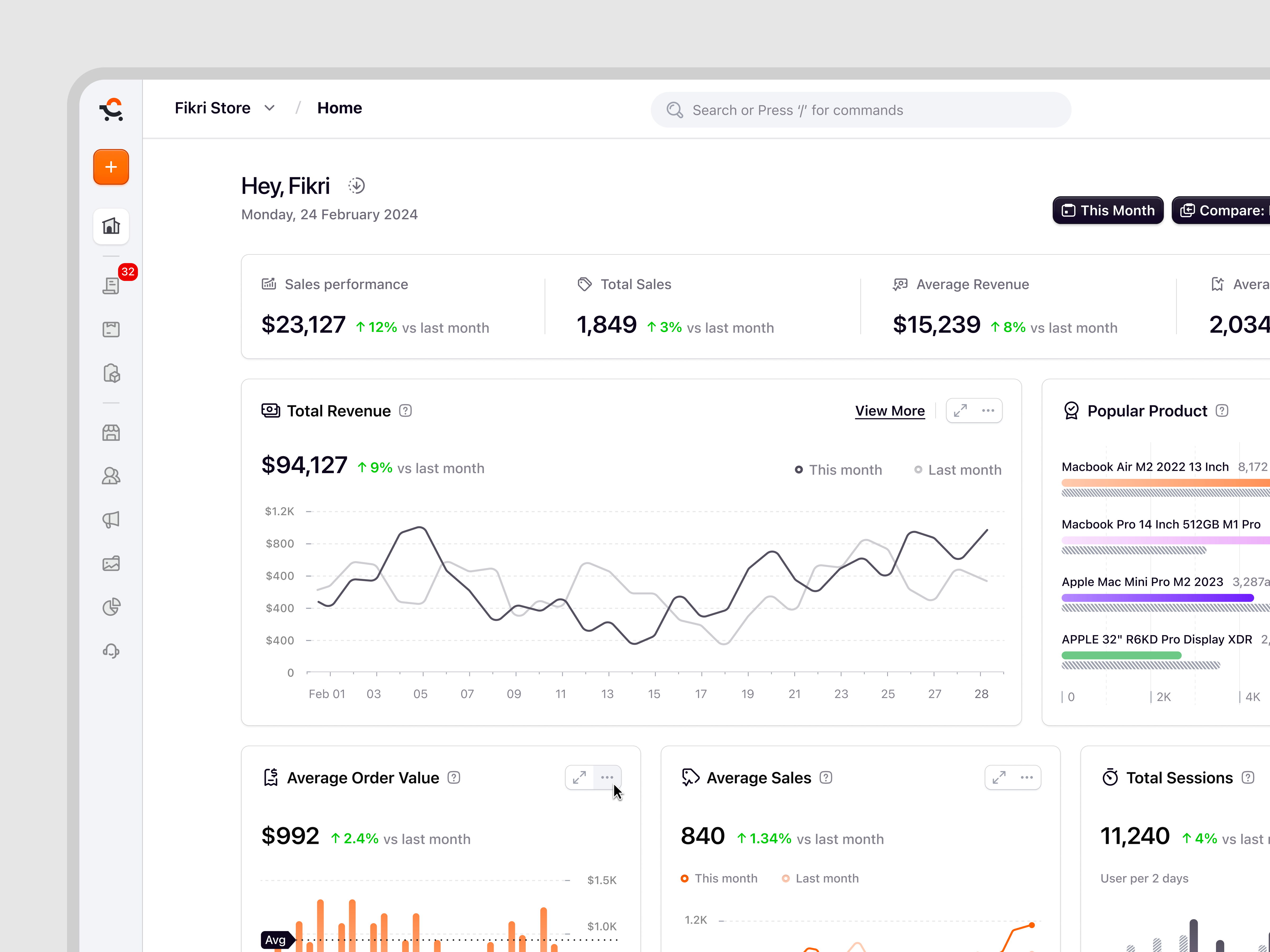Select the package icon in the sidebar
1270x952 pixels.
(x=111, y=329)
